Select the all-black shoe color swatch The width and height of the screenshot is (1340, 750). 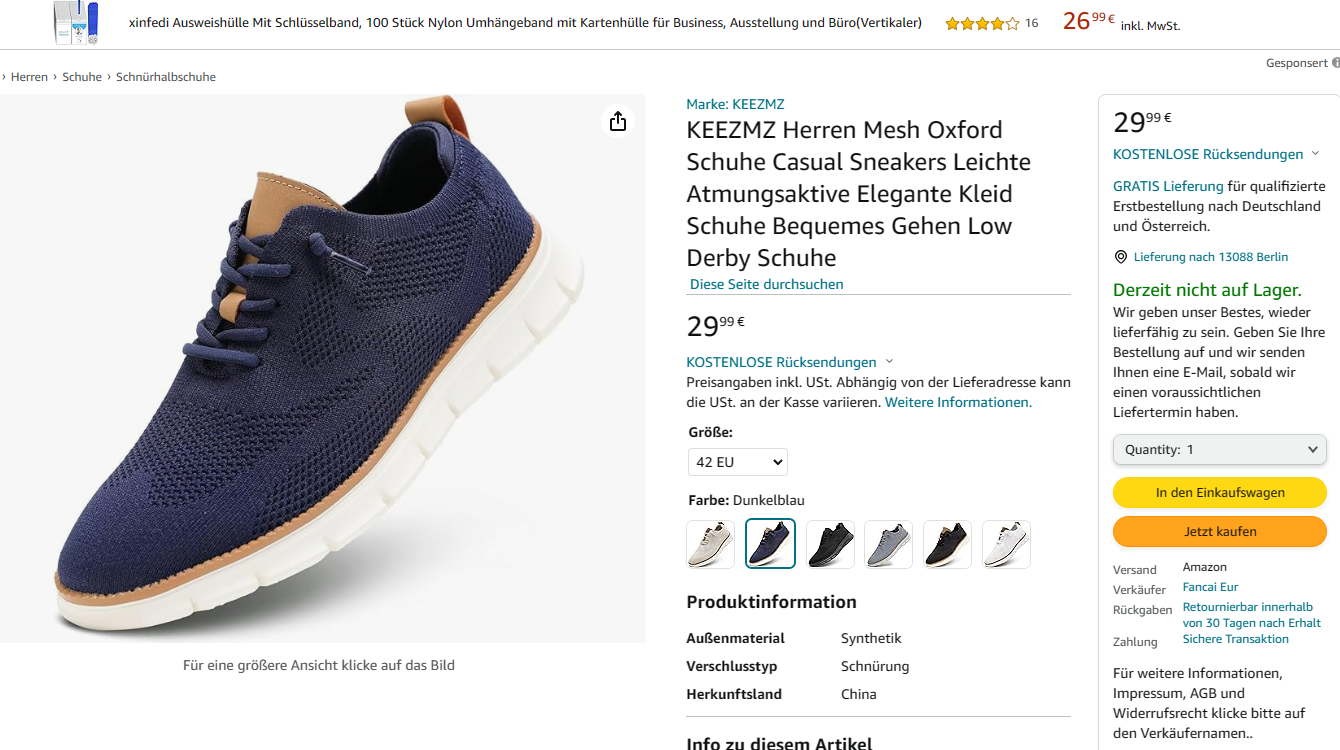click(x=830, y=544)
